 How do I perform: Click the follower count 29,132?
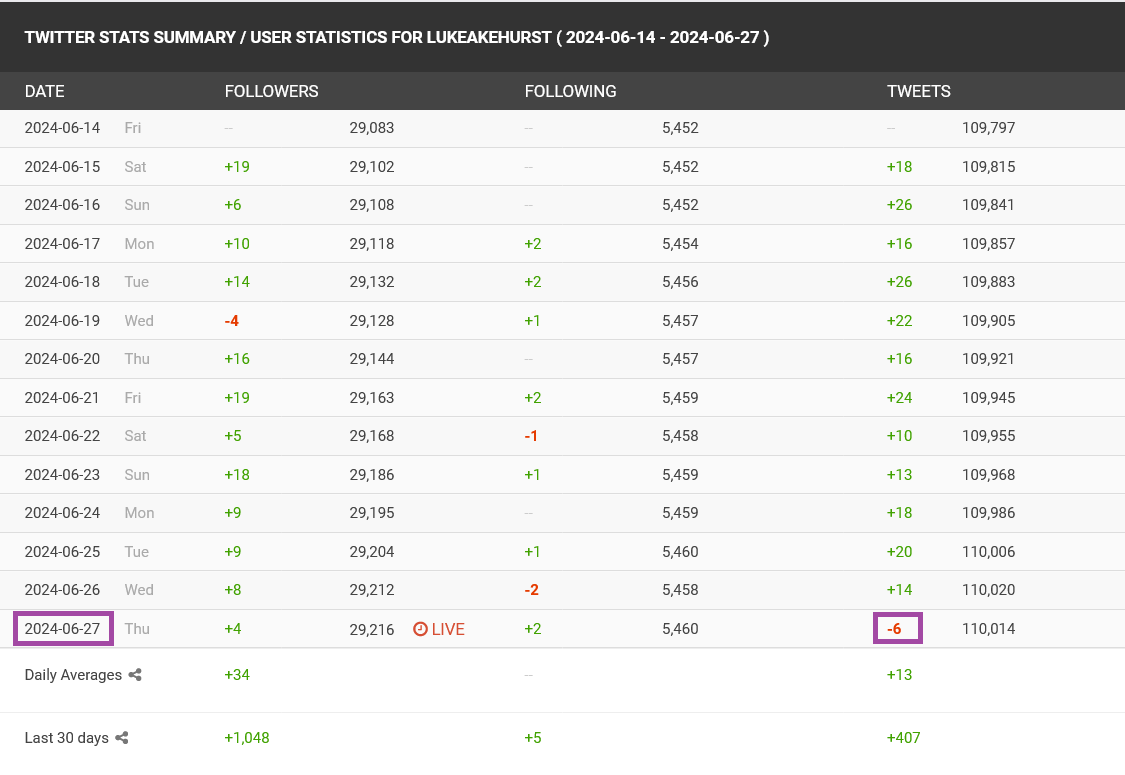coord(372,281)
